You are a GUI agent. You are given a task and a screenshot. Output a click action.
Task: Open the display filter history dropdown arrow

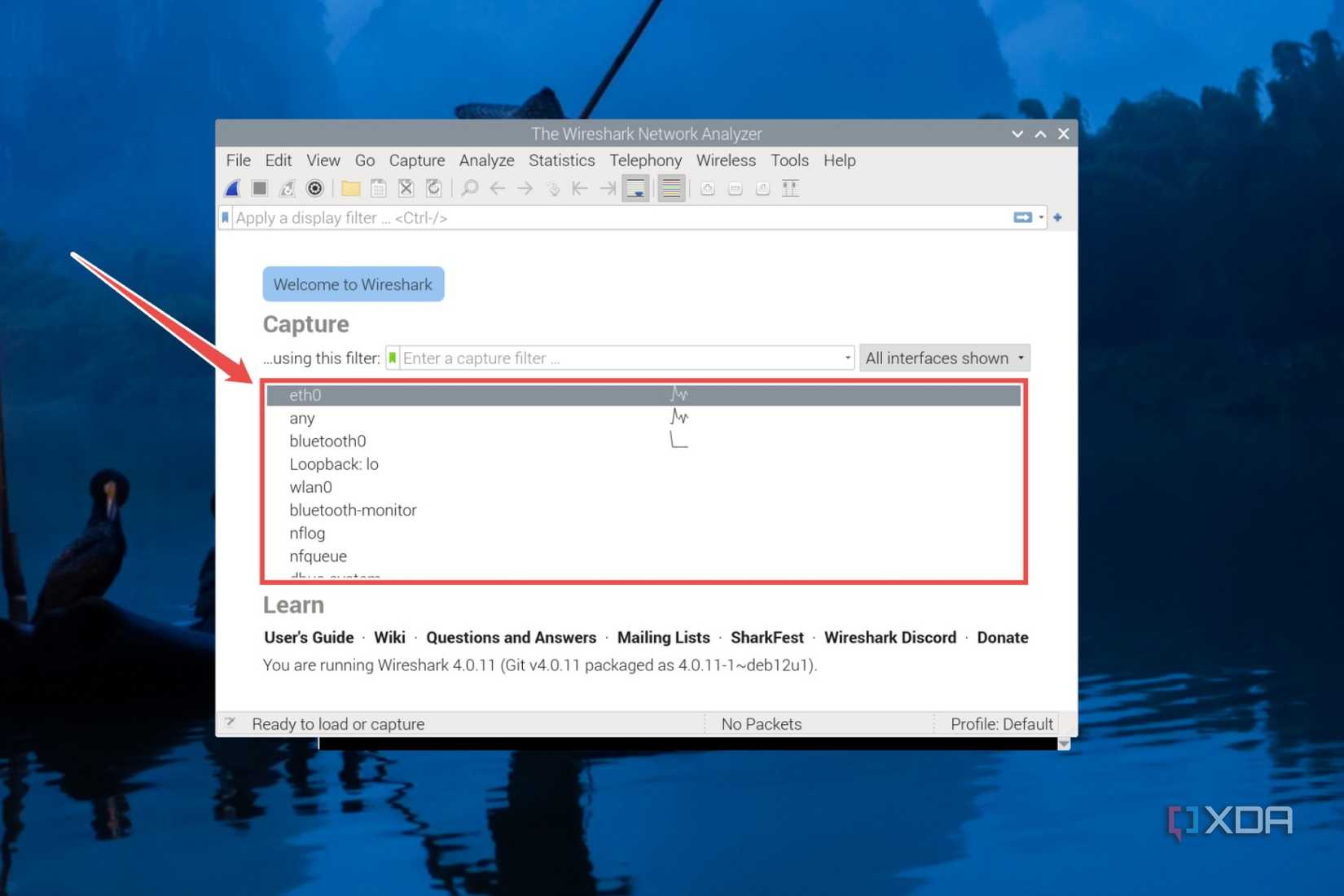pyautogui.click(x=1041, y=217)
